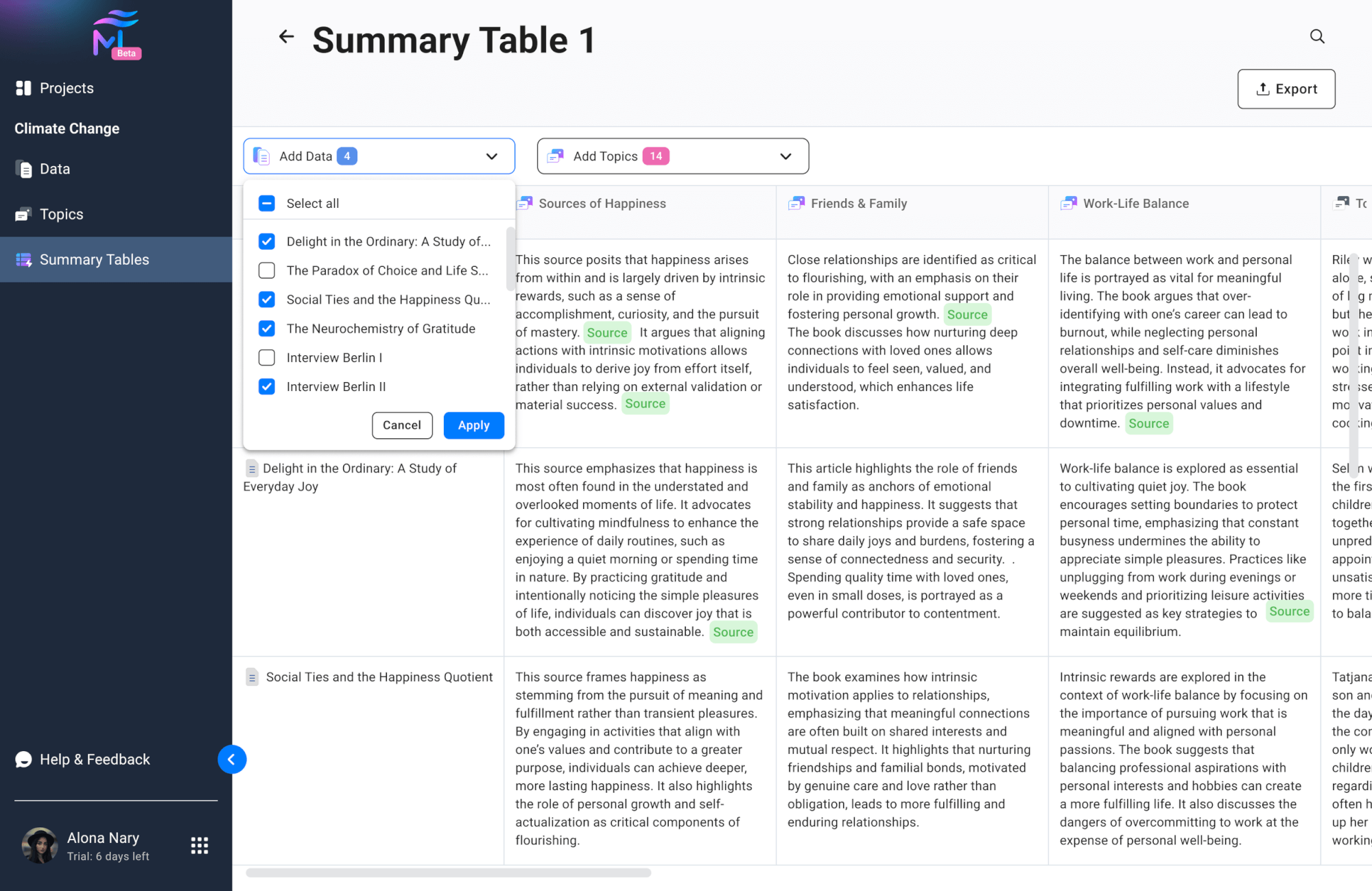Click the Summary Tables sidebar table icon
This screenshot has width=1372, height=891.
click(24, 259)
